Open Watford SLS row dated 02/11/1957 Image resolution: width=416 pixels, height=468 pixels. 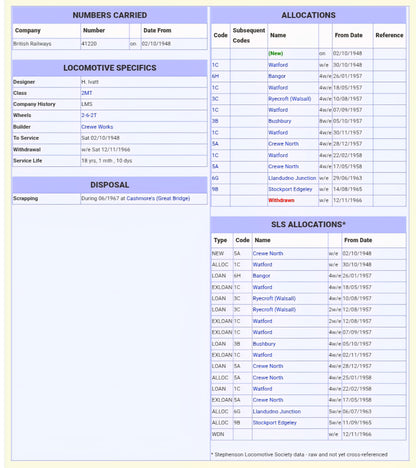pyautogui.click(x=262, y=355)
